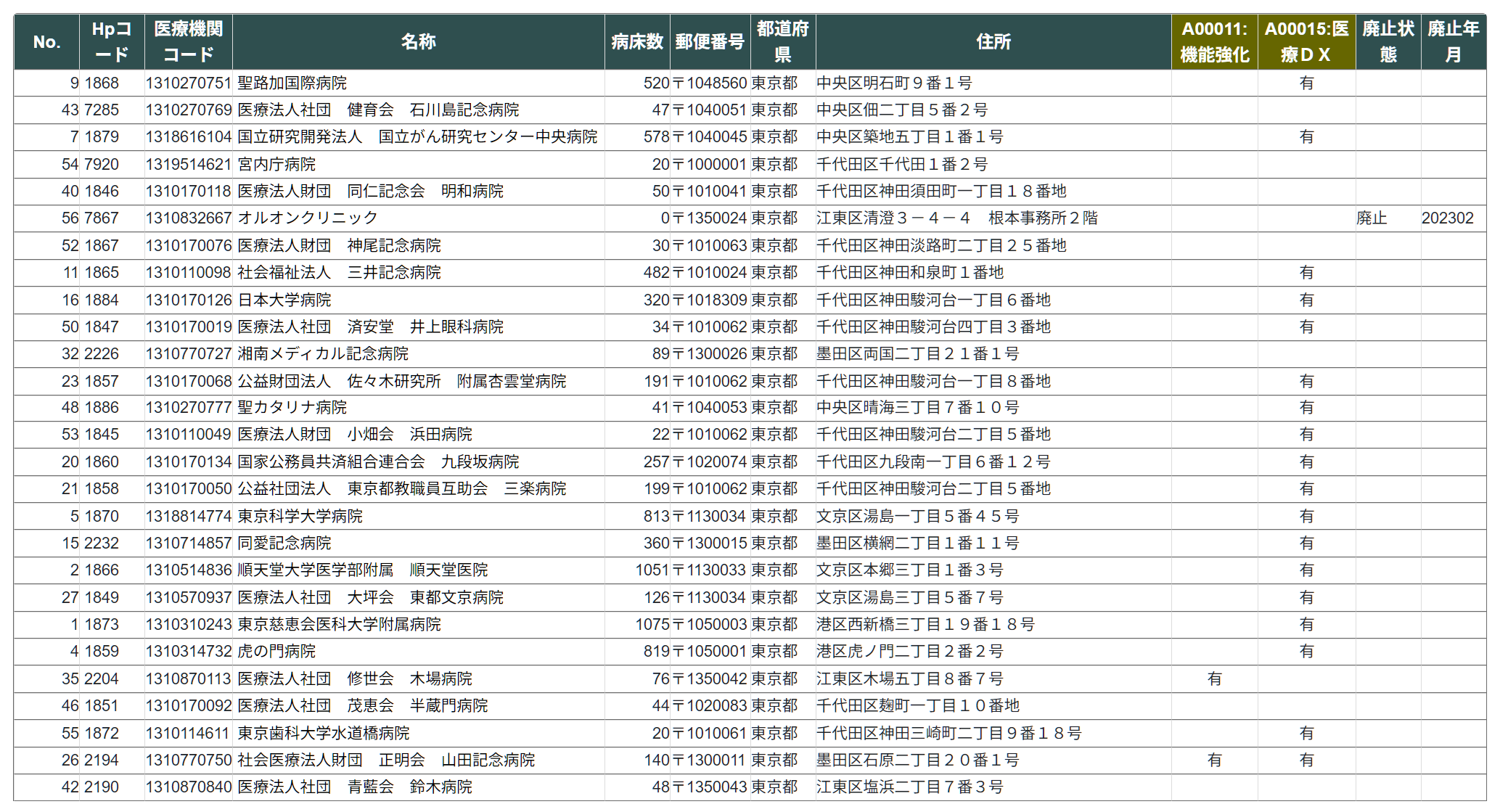Select the 井上眼科病院 name cell

419,327
